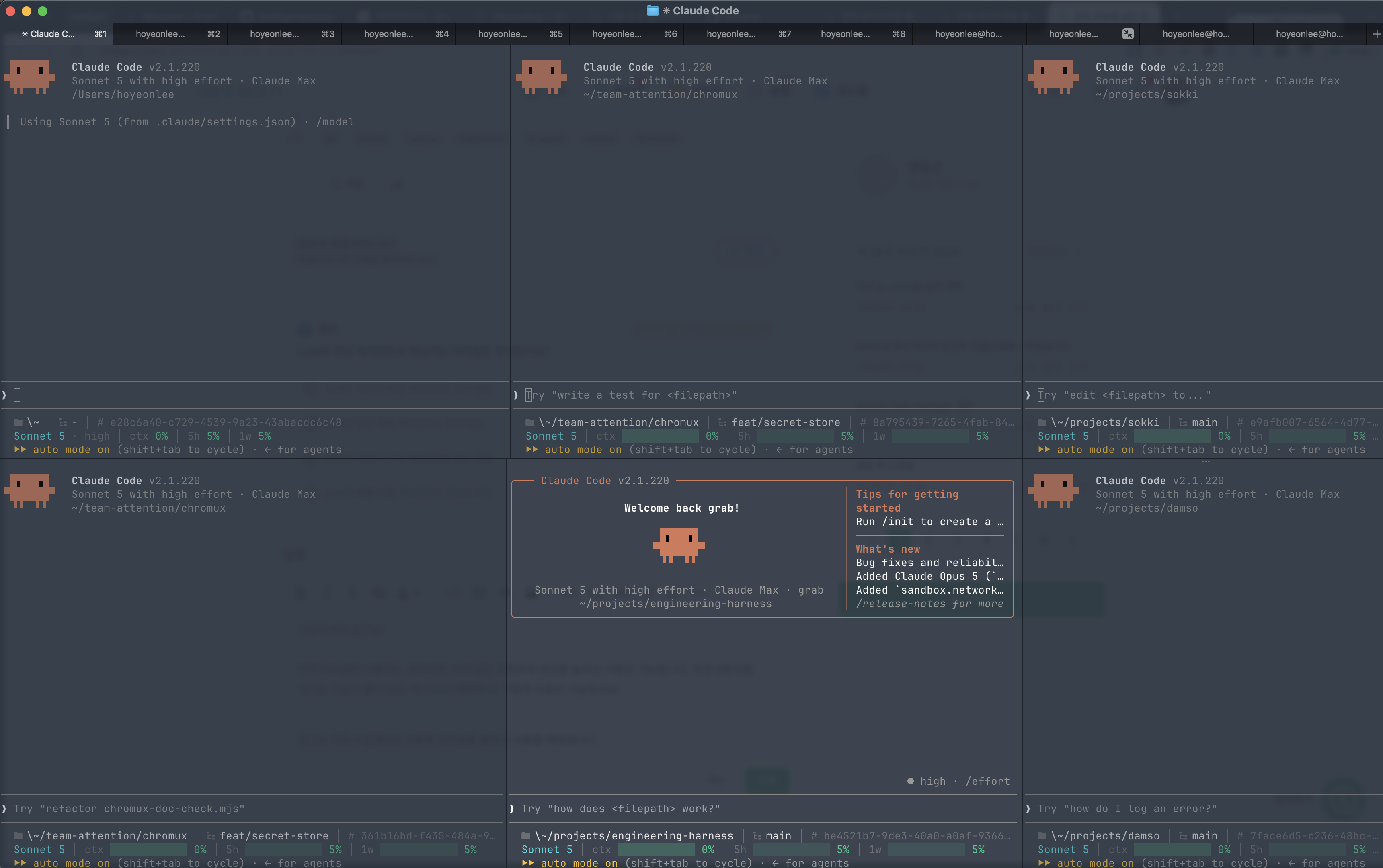Screen dimensions: 1383x868
Task: Toggle auto mode below the 361b16bd session line
Action: [x=62, y=863]
